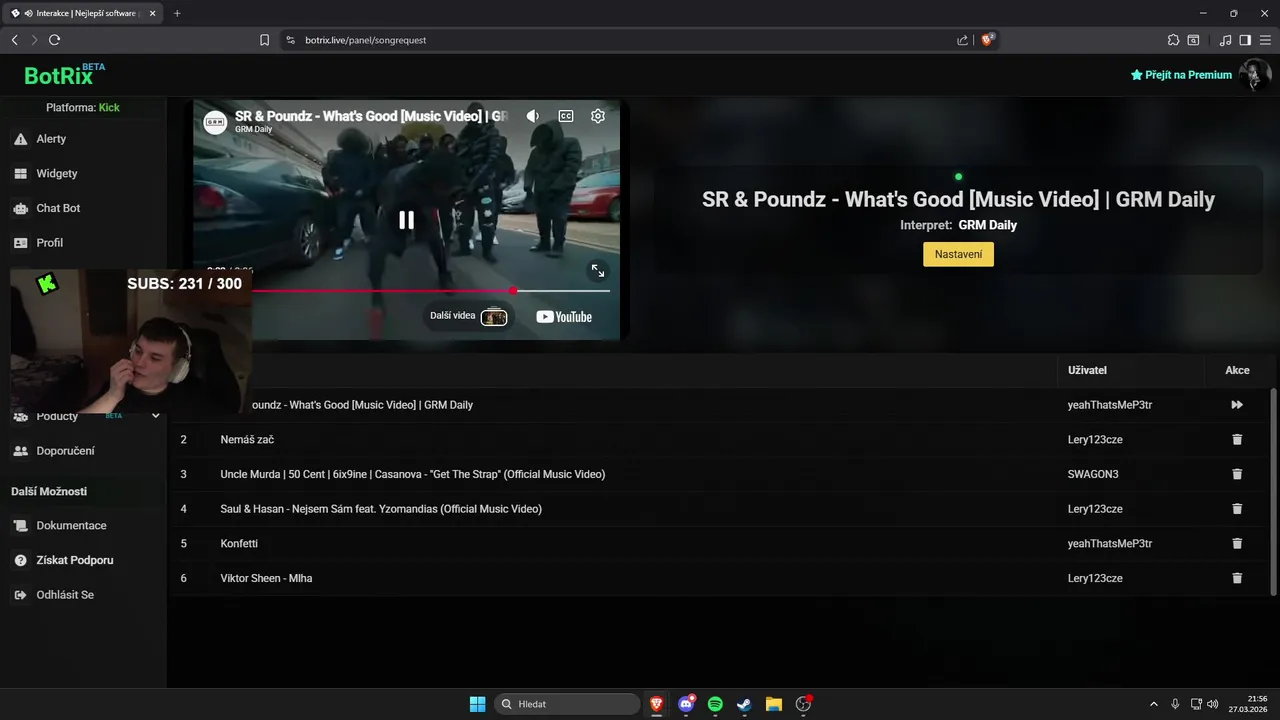Open the browser hamburger menu

click(1266, 40)
